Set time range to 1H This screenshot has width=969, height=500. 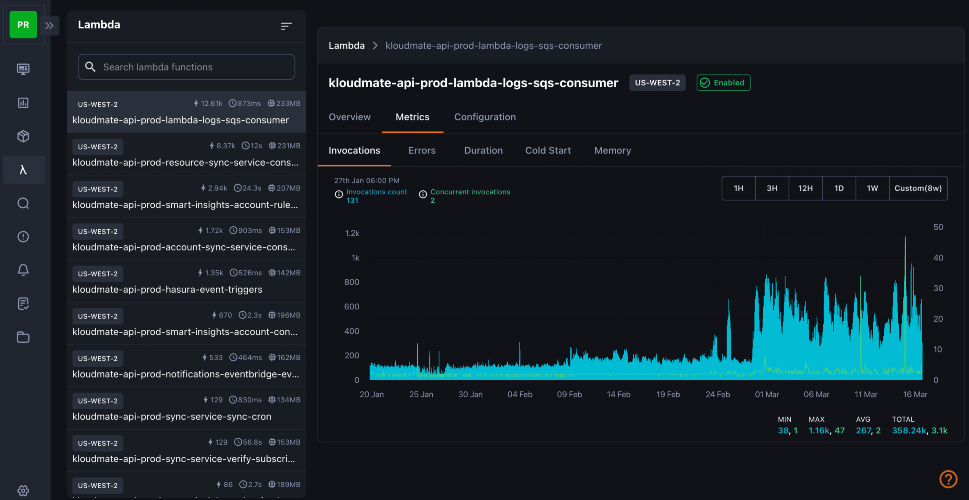click(x=738, y=189)
